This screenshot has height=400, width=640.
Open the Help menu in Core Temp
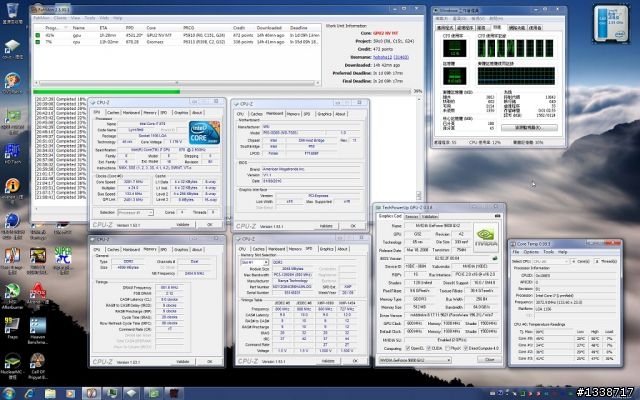click(563, 252)
